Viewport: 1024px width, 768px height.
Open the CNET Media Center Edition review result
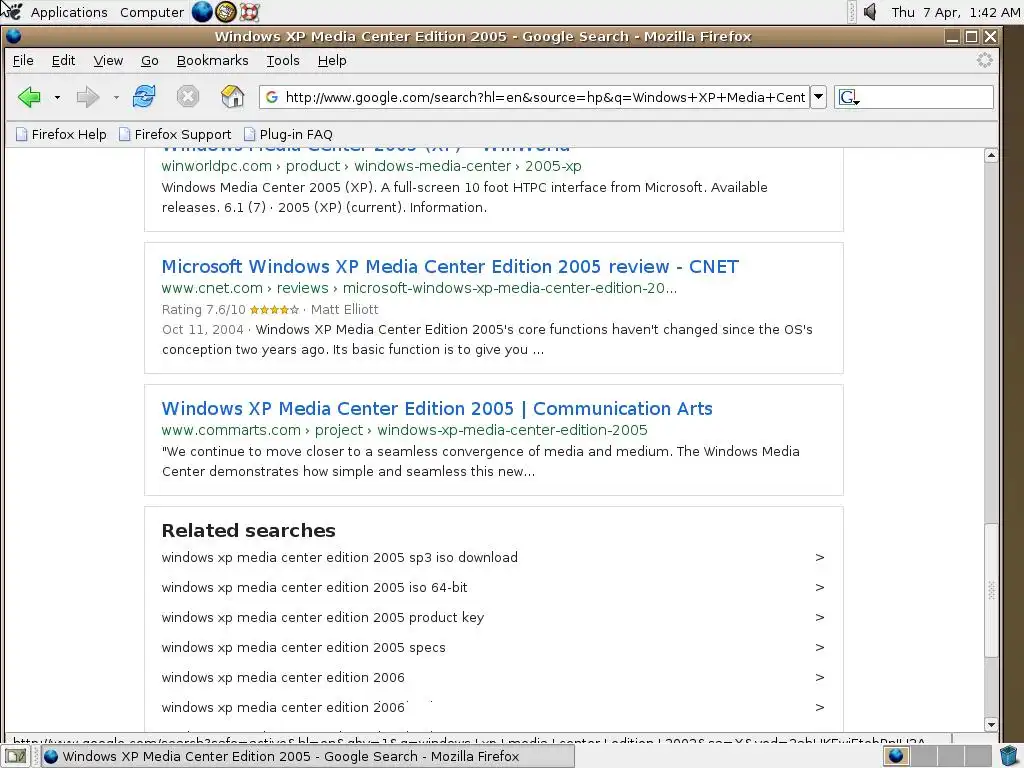coord(450,266)
